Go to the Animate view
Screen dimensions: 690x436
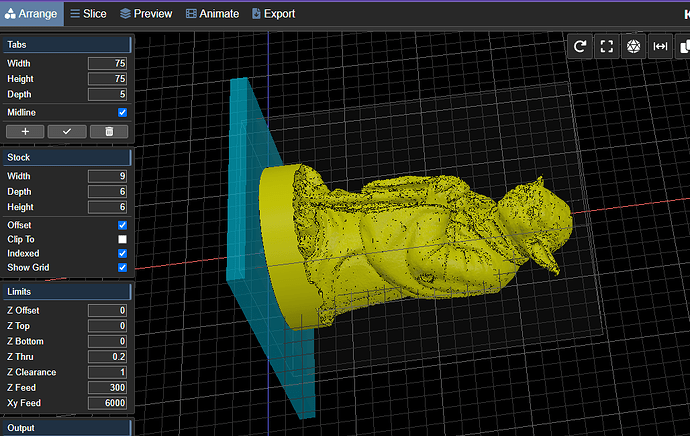click(211, 14)
